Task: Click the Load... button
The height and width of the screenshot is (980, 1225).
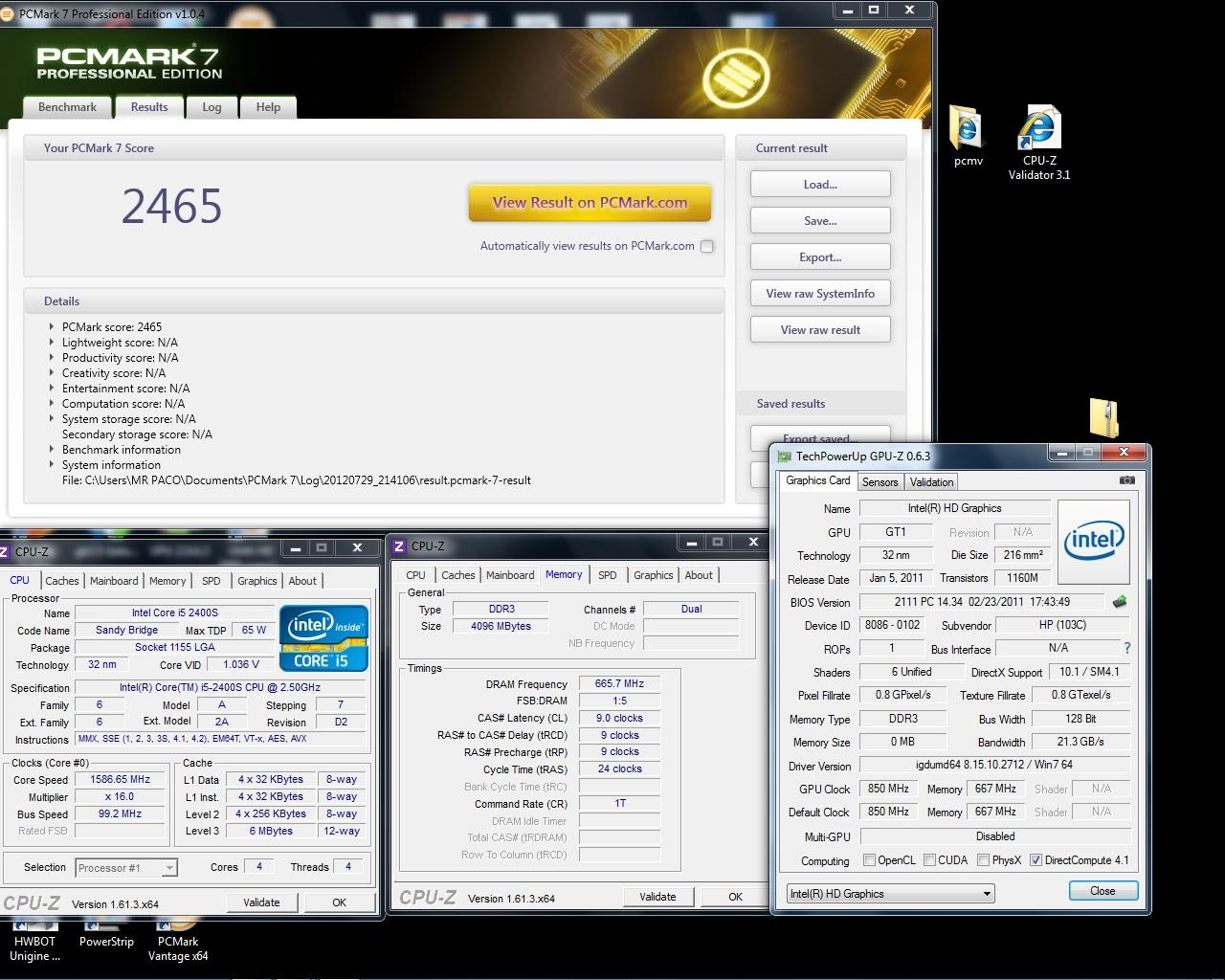Action: (x=820, y=185)
